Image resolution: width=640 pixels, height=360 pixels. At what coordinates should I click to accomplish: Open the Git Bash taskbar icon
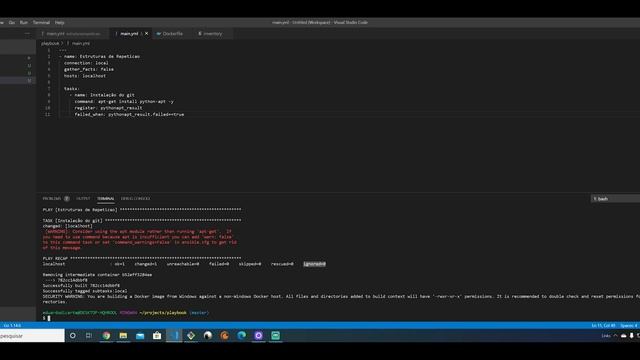[191, 336]
